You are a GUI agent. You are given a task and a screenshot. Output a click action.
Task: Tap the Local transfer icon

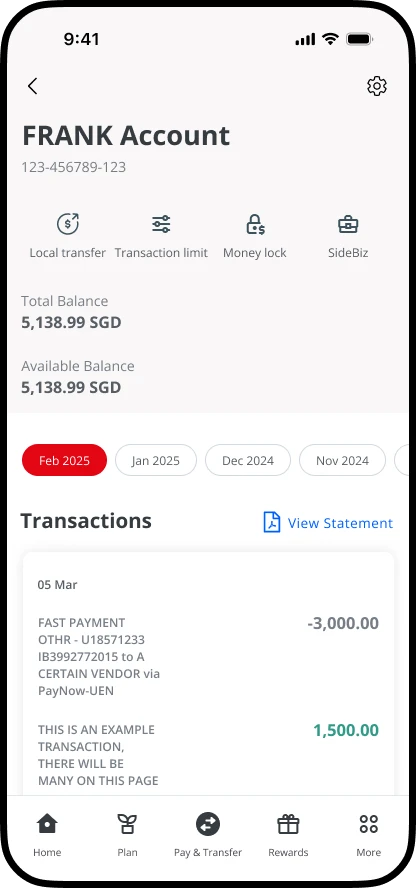click(68, 224)
